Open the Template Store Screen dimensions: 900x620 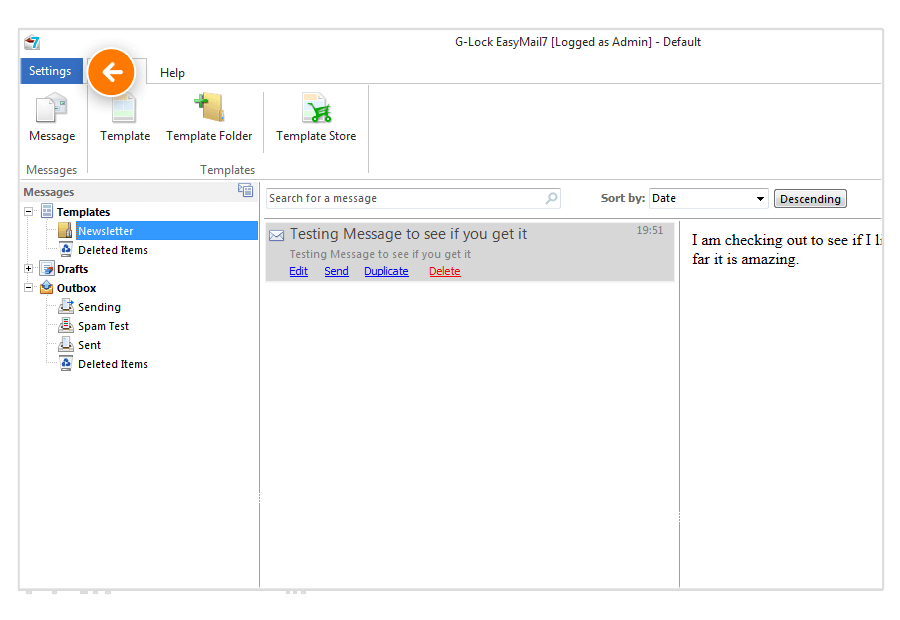click(x=316, y=118)
